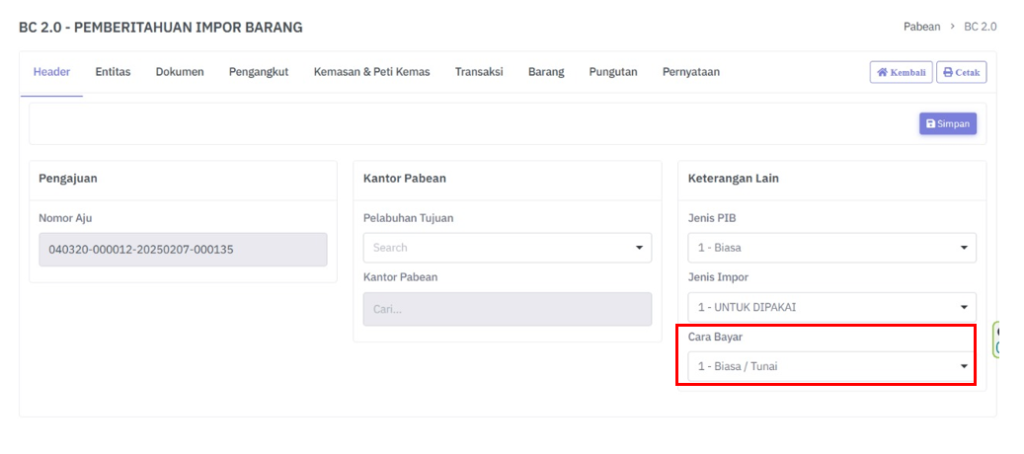Viewport: 1024px width, 454px height.
Task: Click the Kantor Pabean Cari field
Action: [507, 309]
